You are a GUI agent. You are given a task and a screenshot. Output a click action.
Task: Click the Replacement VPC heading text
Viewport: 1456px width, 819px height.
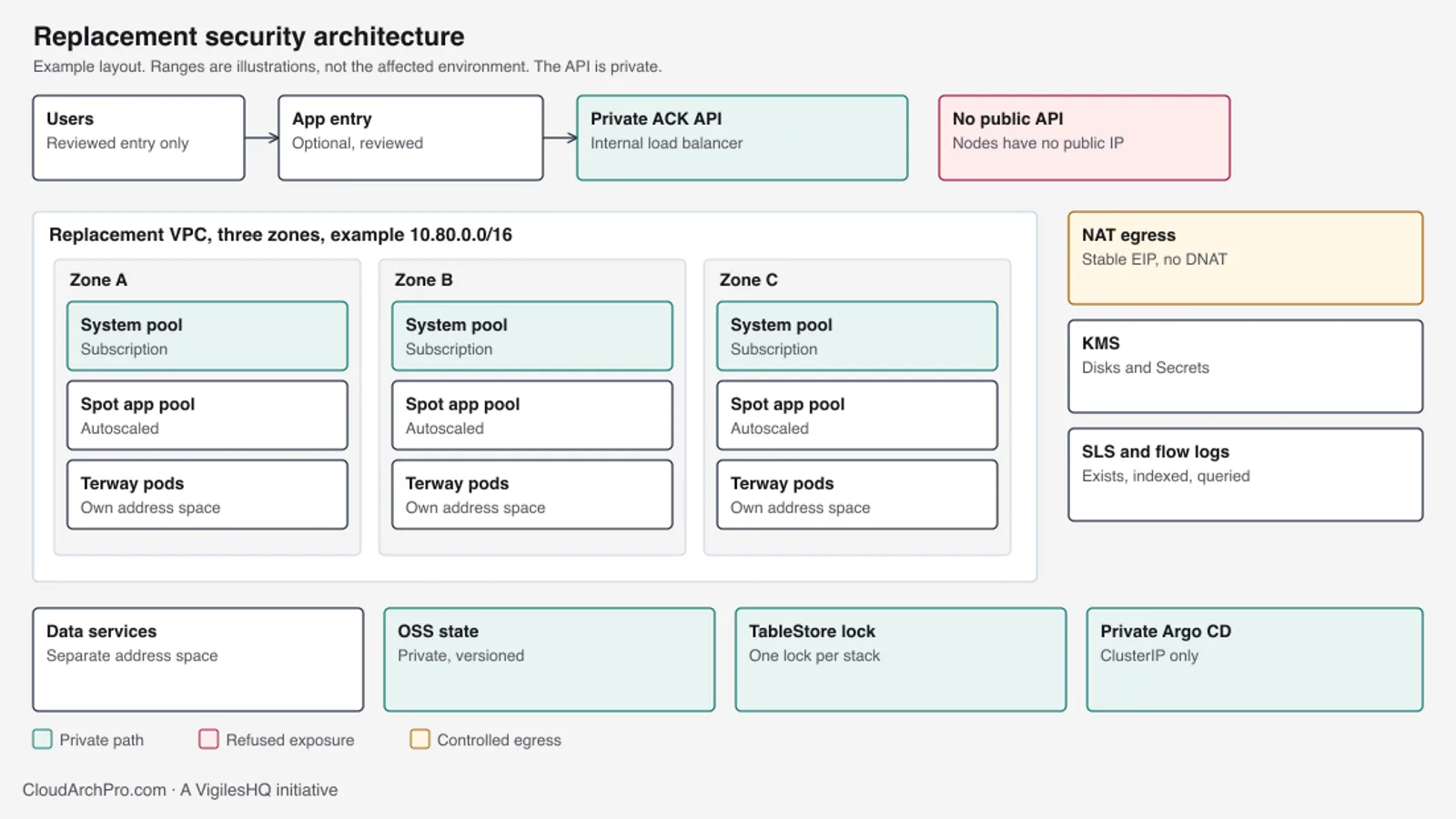(x=280, y=235)
